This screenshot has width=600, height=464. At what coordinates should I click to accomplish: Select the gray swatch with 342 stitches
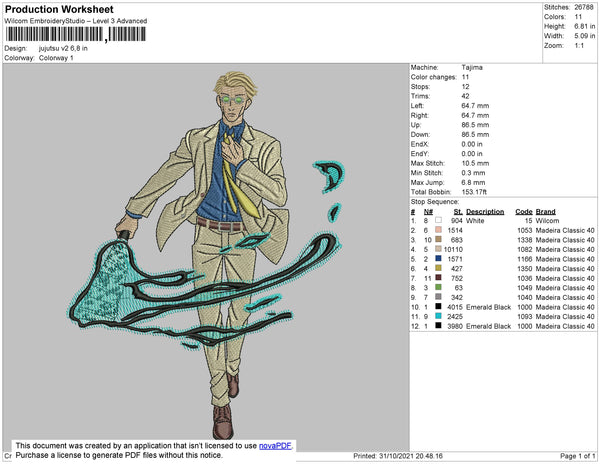tap(439, 297)
